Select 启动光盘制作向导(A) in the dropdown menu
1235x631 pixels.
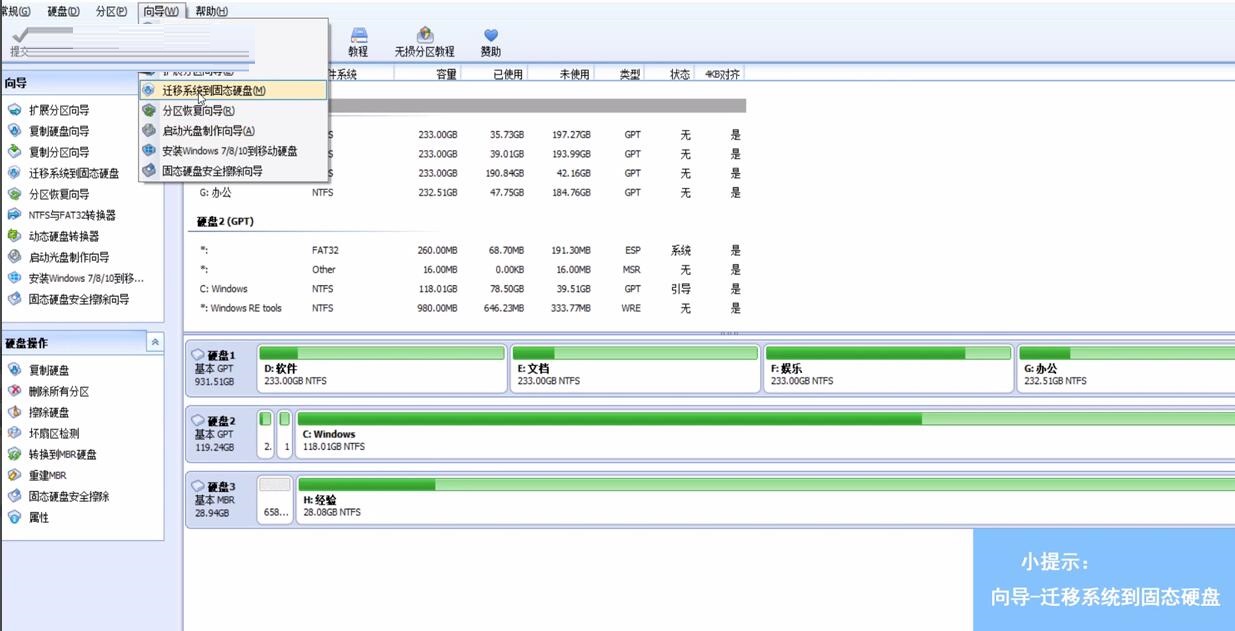233,131
